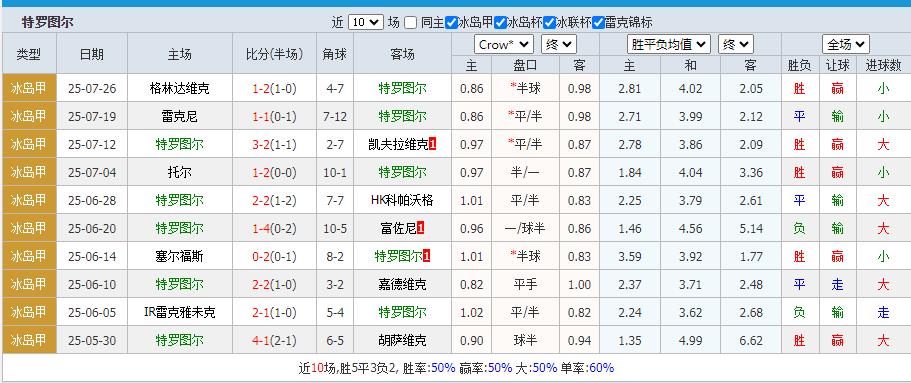Click the 富佐尼 away team link
The image size is (911, 383).
click(x=399, y=228)
